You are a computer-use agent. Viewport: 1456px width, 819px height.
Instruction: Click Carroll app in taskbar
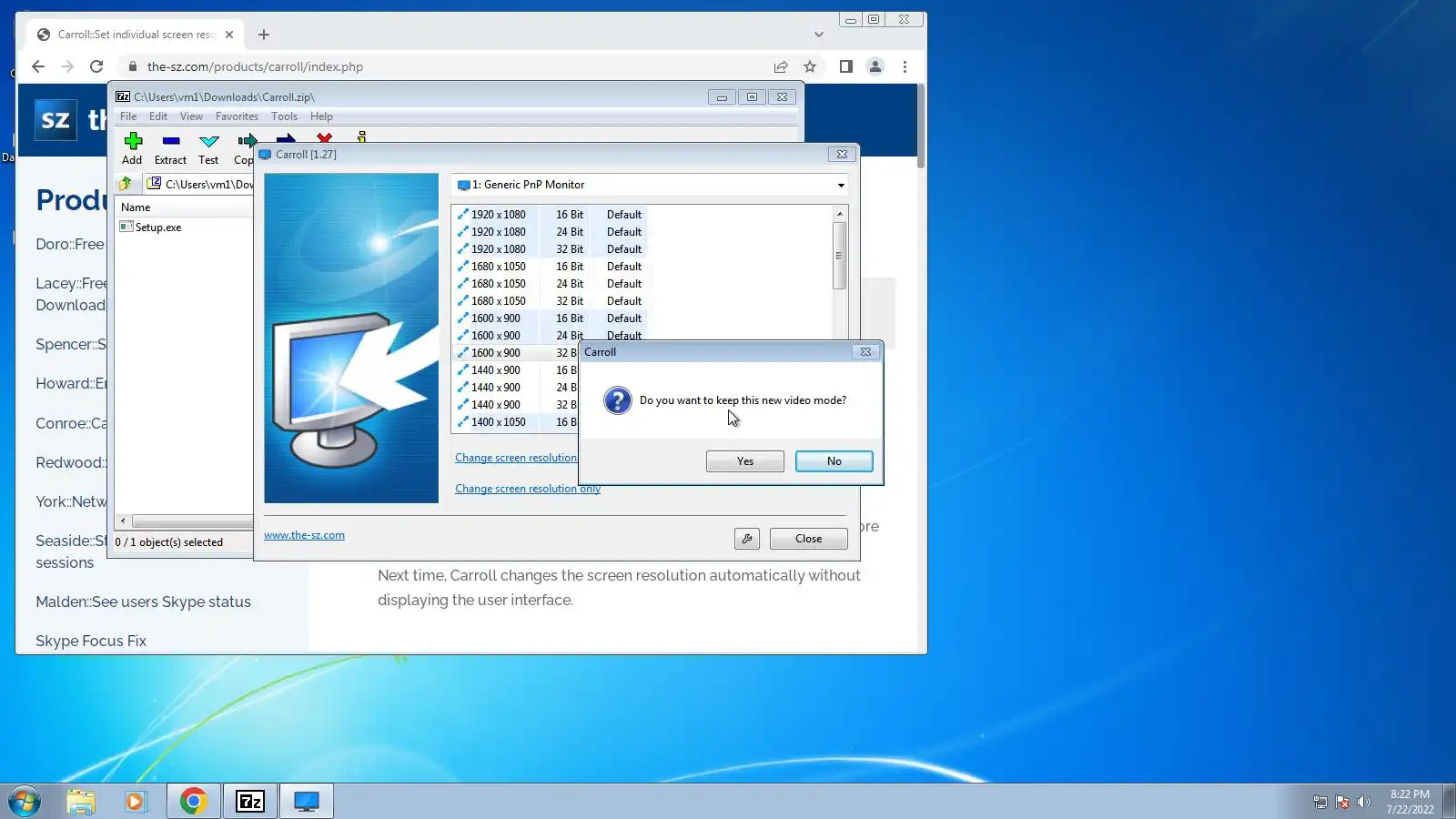(x=307, y=801)
